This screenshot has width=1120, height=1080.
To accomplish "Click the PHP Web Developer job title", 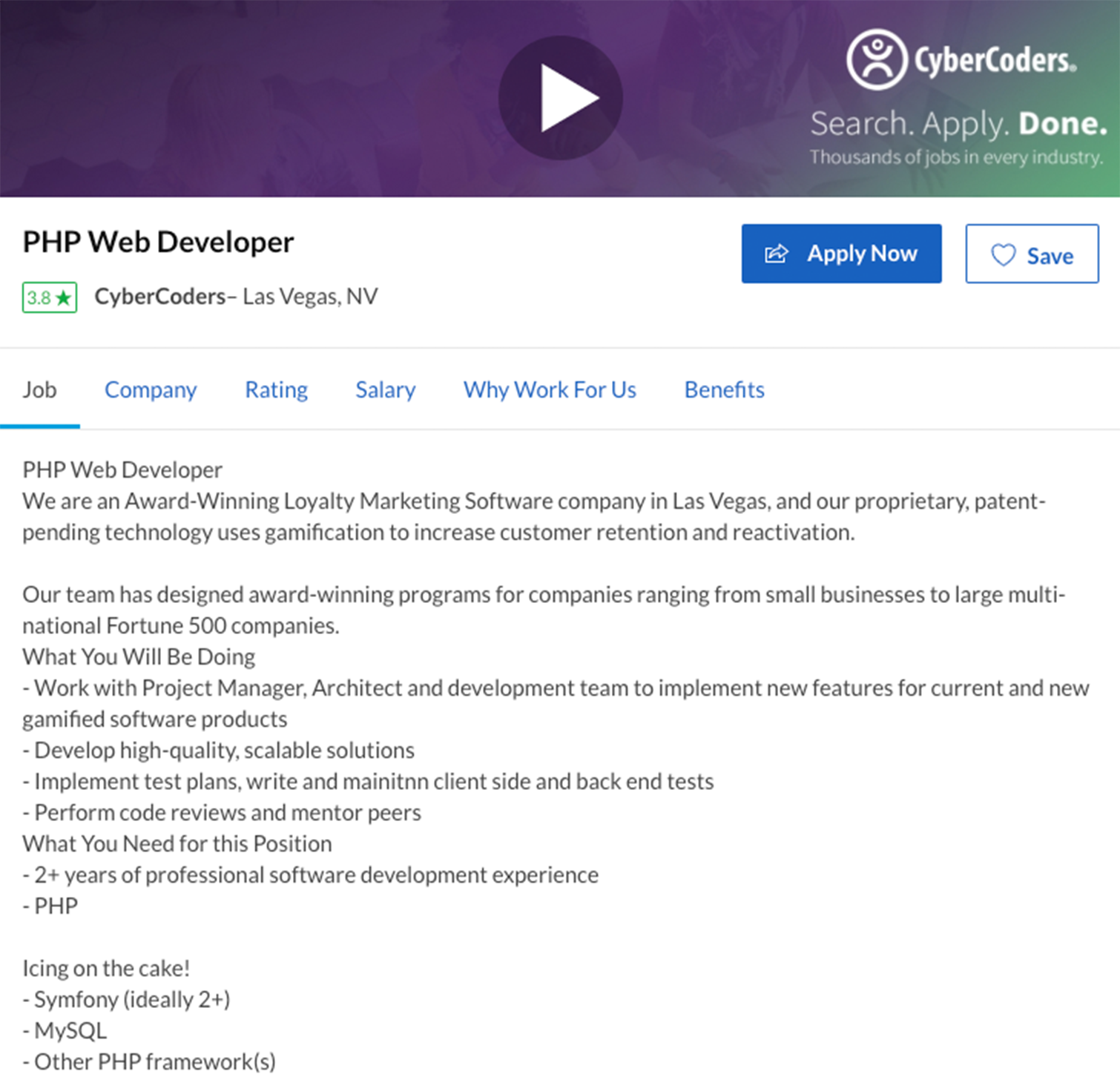I will 157,242.
